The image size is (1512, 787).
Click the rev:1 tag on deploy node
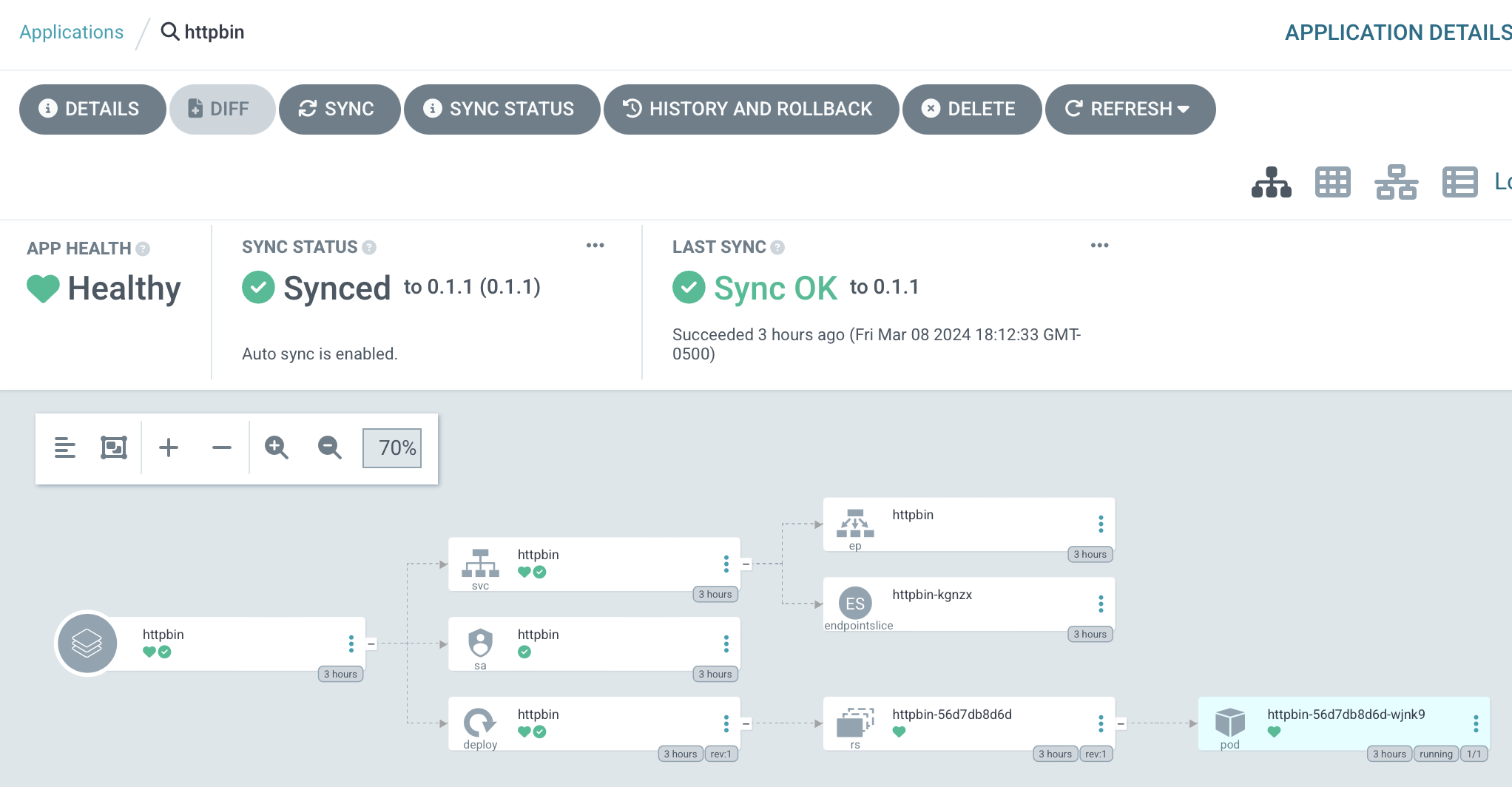(720, 754)
